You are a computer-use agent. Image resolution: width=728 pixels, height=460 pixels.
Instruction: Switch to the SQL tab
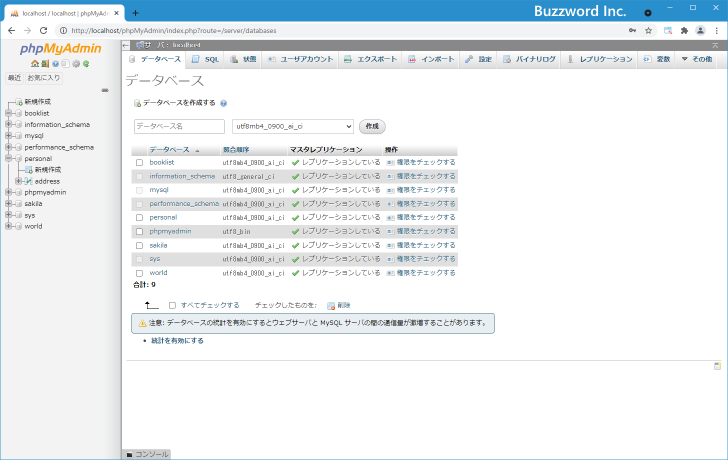pos(205,60)
